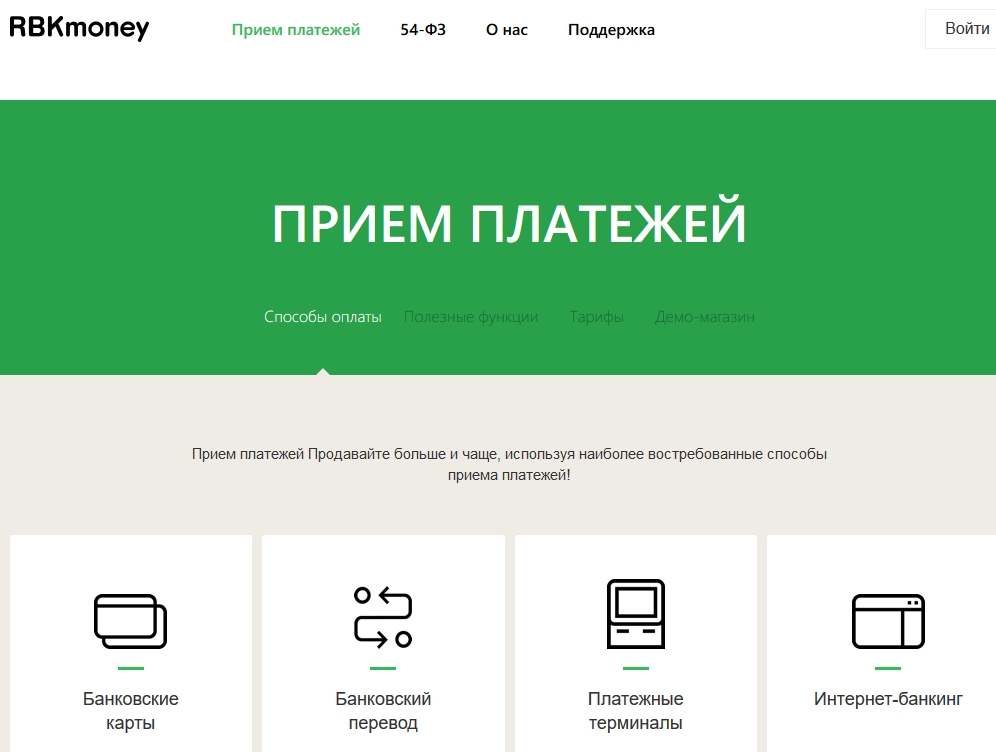
Task: Click the text 'Прием платежей Продавайте больше'
Action: [319, 454]
